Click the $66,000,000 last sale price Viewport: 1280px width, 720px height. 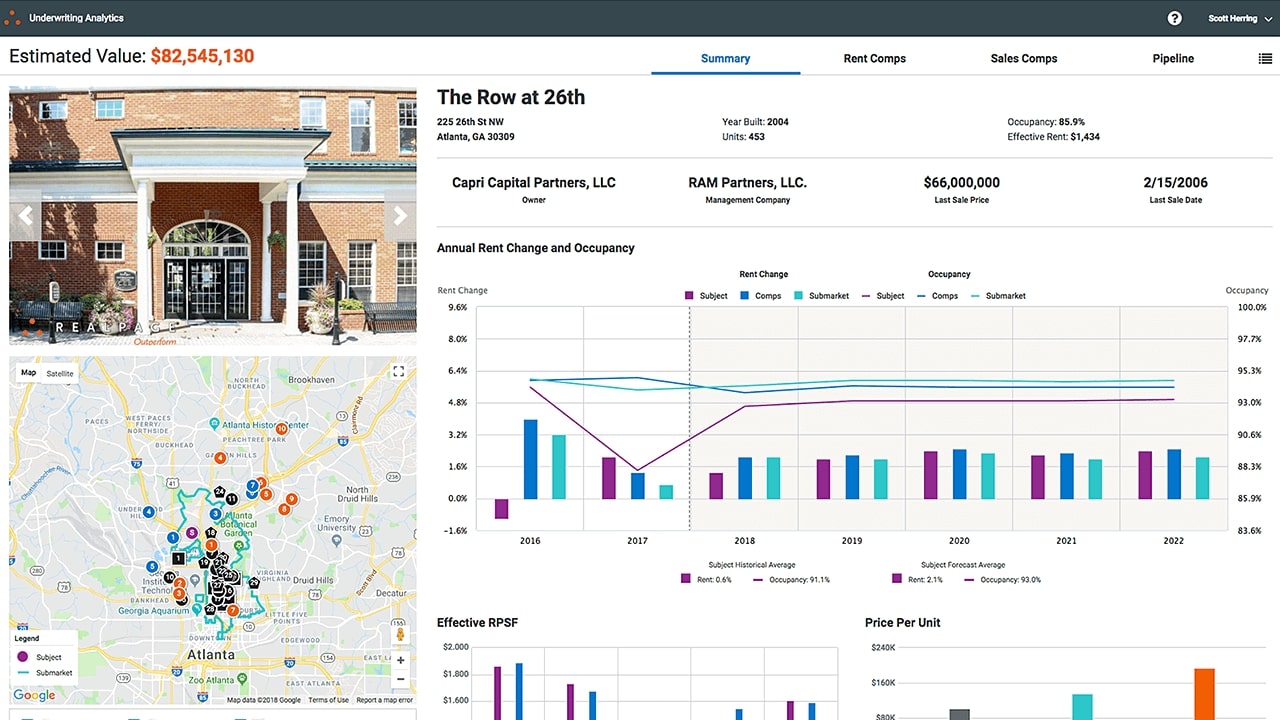click(x=961, y=183)
